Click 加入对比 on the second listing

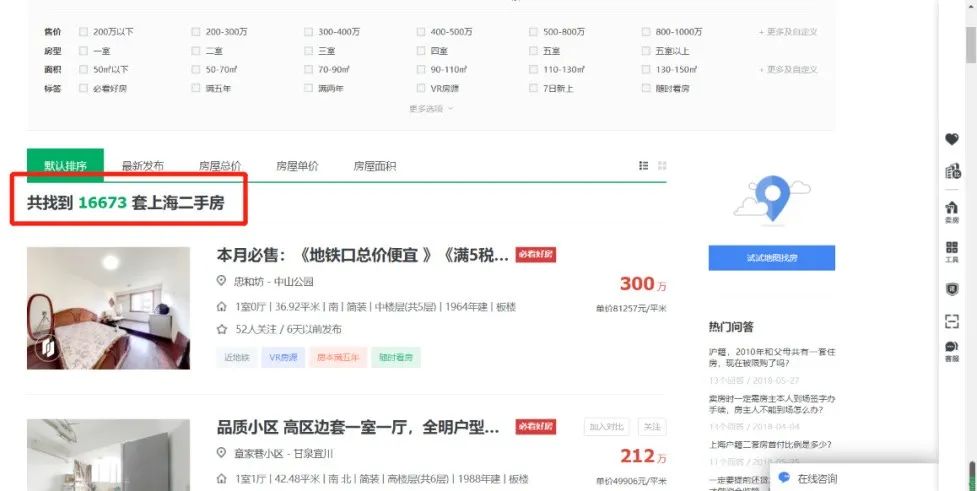coord(607,427)
